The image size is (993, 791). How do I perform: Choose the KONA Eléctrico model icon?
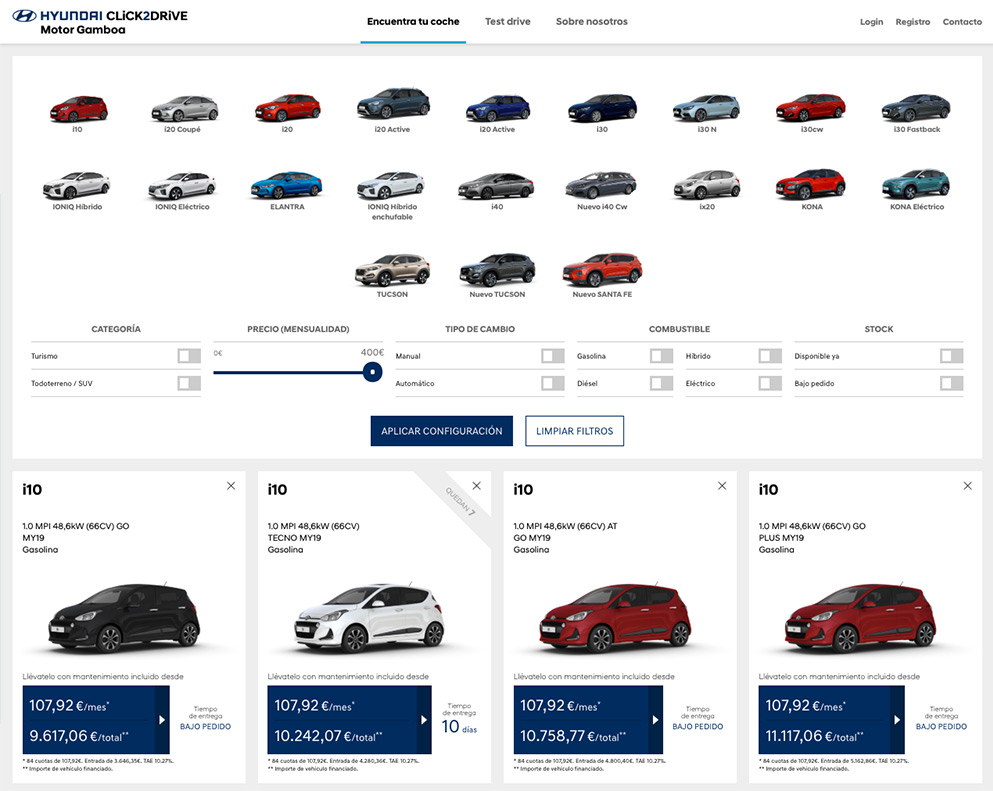click(x=915, y=185)
